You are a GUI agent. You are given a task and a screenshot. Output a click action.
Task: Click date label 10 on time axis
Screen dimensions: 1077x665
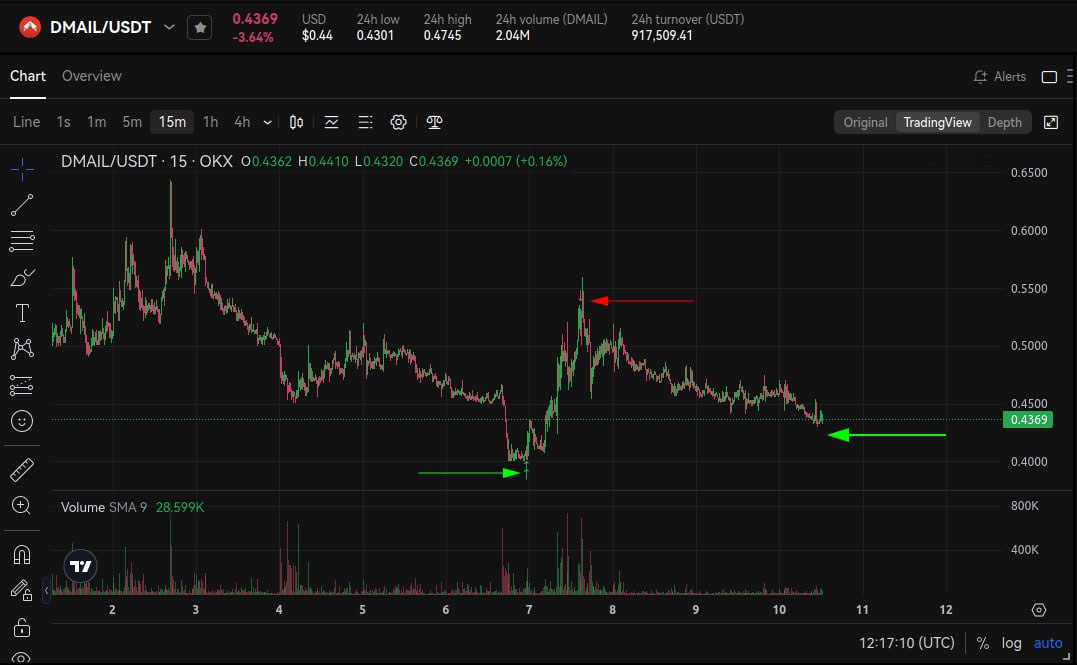pyautogui.click(x=779, y=609)
